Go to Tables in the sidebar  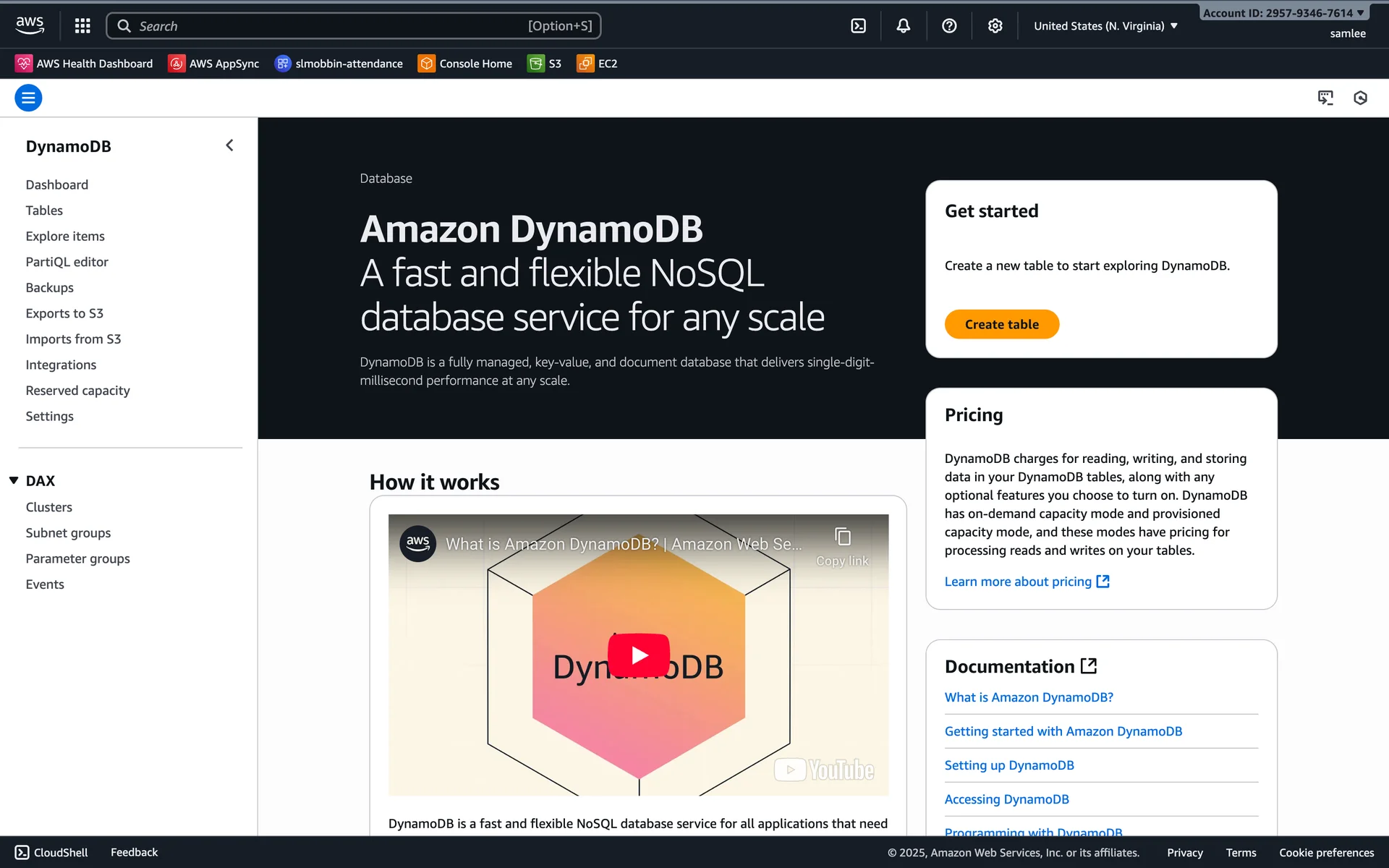coord(44,210)
